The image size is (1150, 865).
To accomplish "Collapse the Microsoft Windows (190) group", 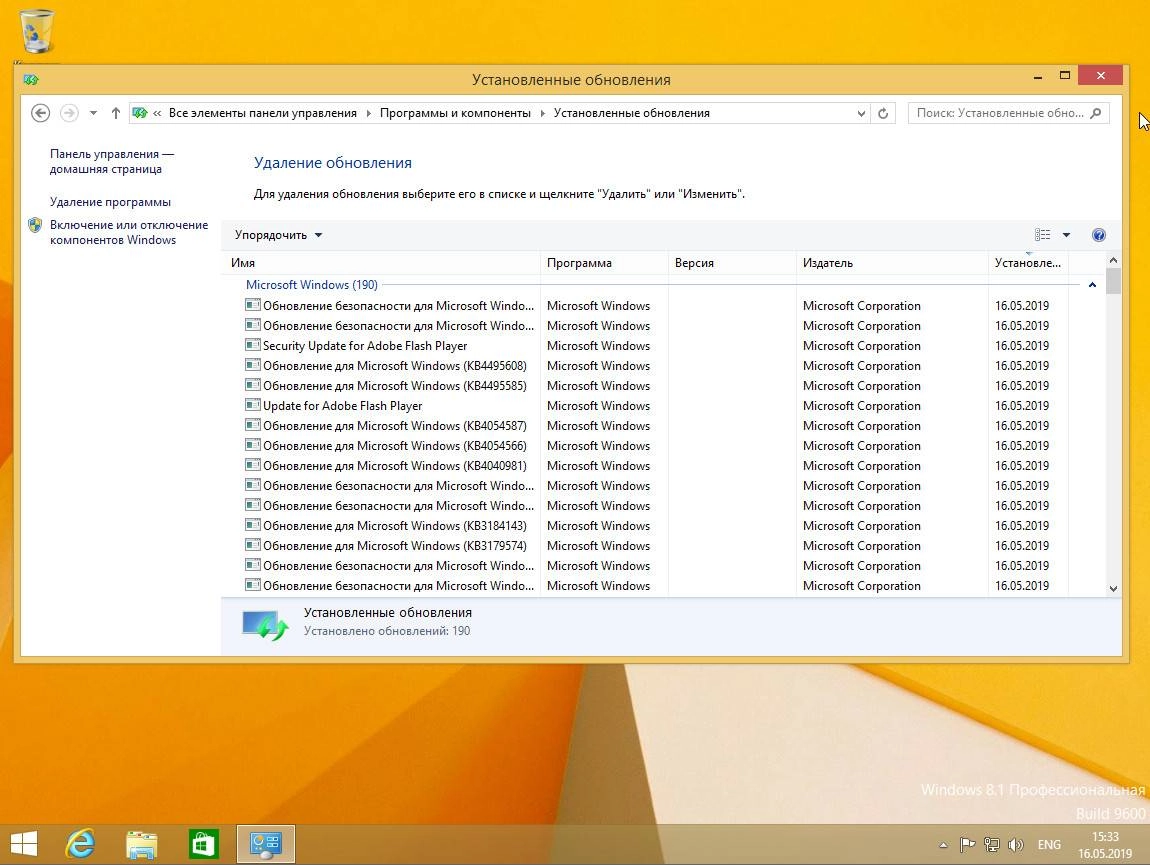I will pos(1092,285).
